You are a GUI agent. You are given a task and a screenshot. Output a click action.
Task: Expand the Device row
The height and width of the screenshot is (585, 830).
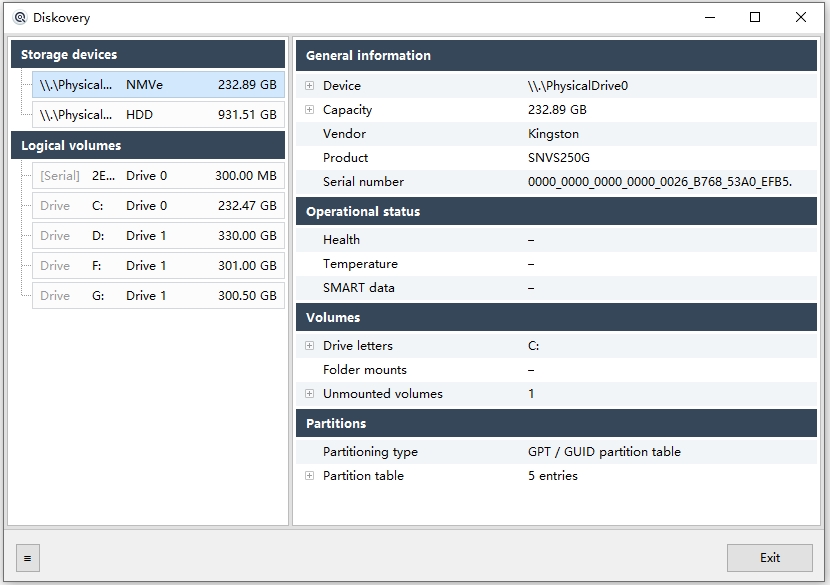point(310,85)
